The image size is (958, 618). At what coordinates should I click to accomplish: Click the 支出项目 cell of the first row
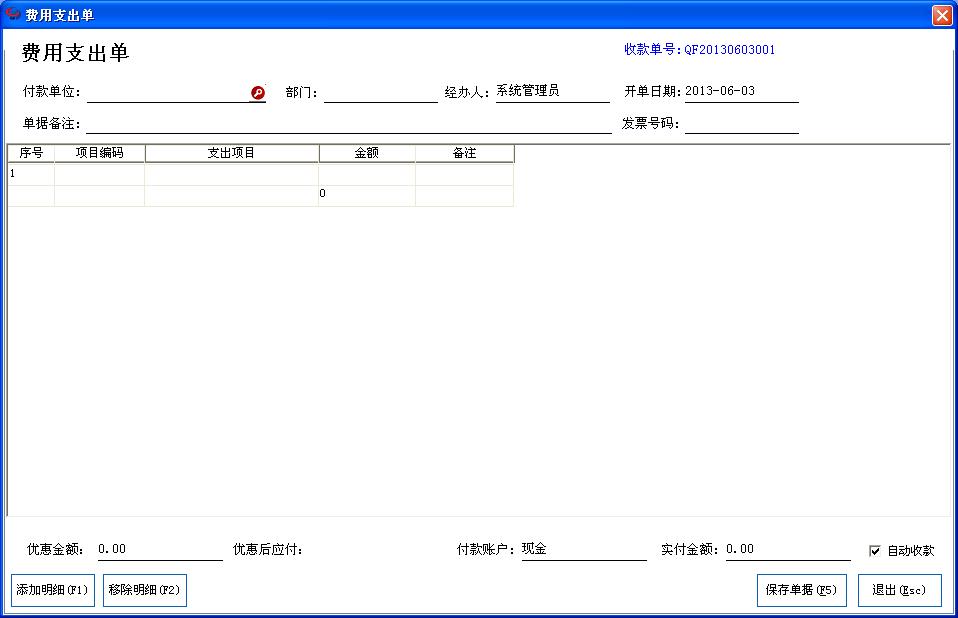coord(232,172)
